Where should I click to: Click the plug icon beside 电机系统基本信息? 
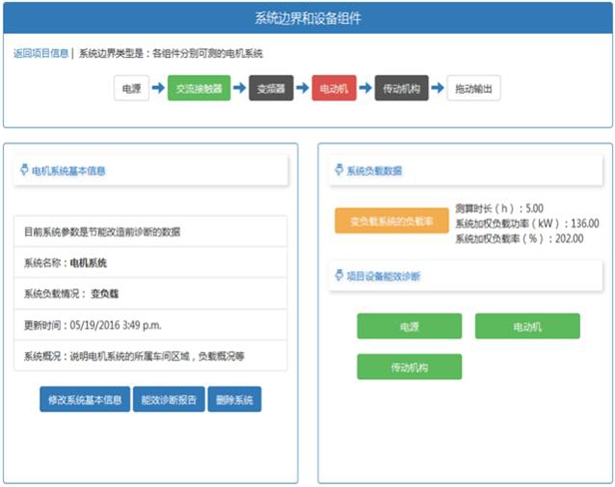(x=24, y=171)
